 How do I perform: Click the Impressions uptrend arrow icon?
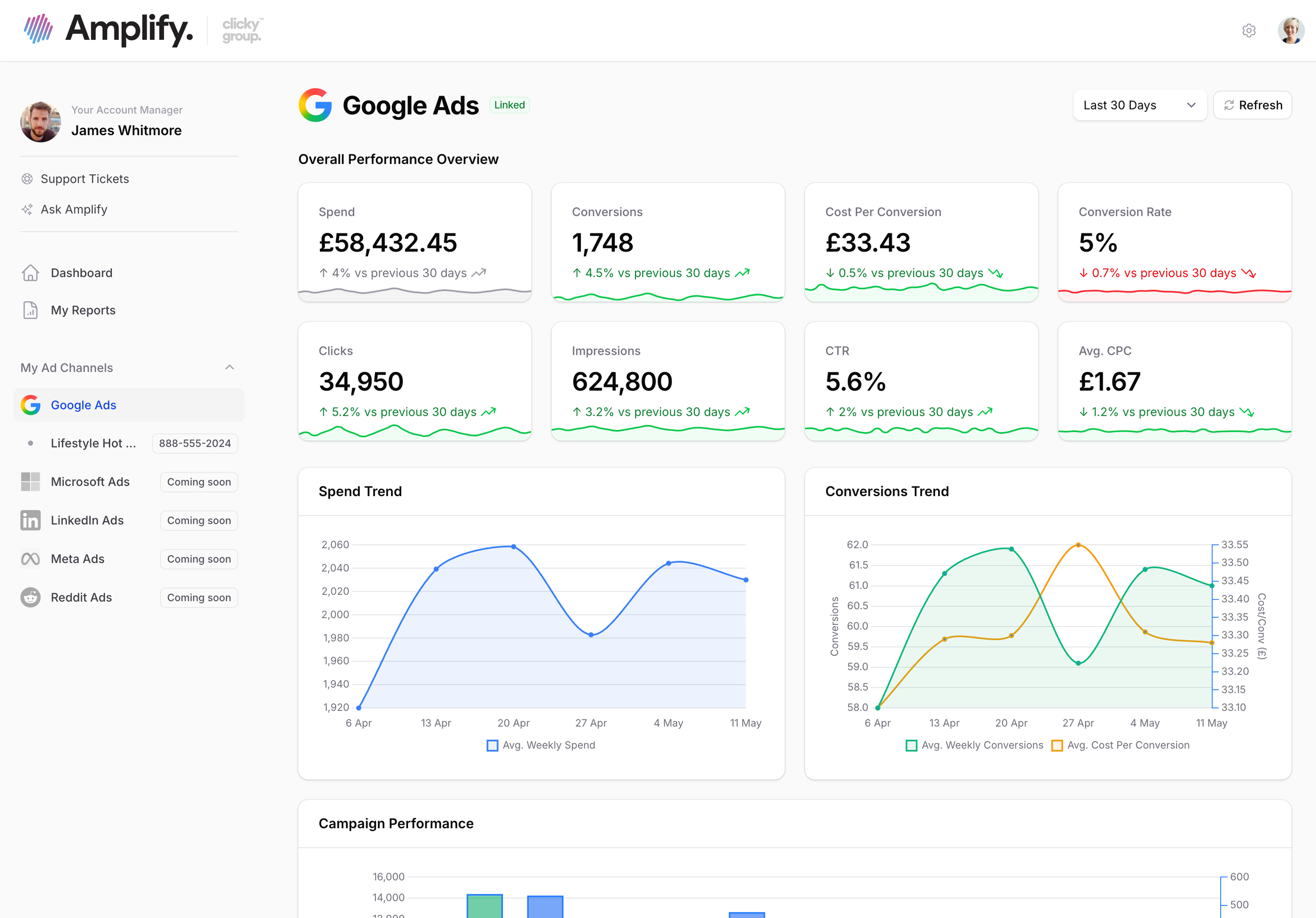coord(742,412)
